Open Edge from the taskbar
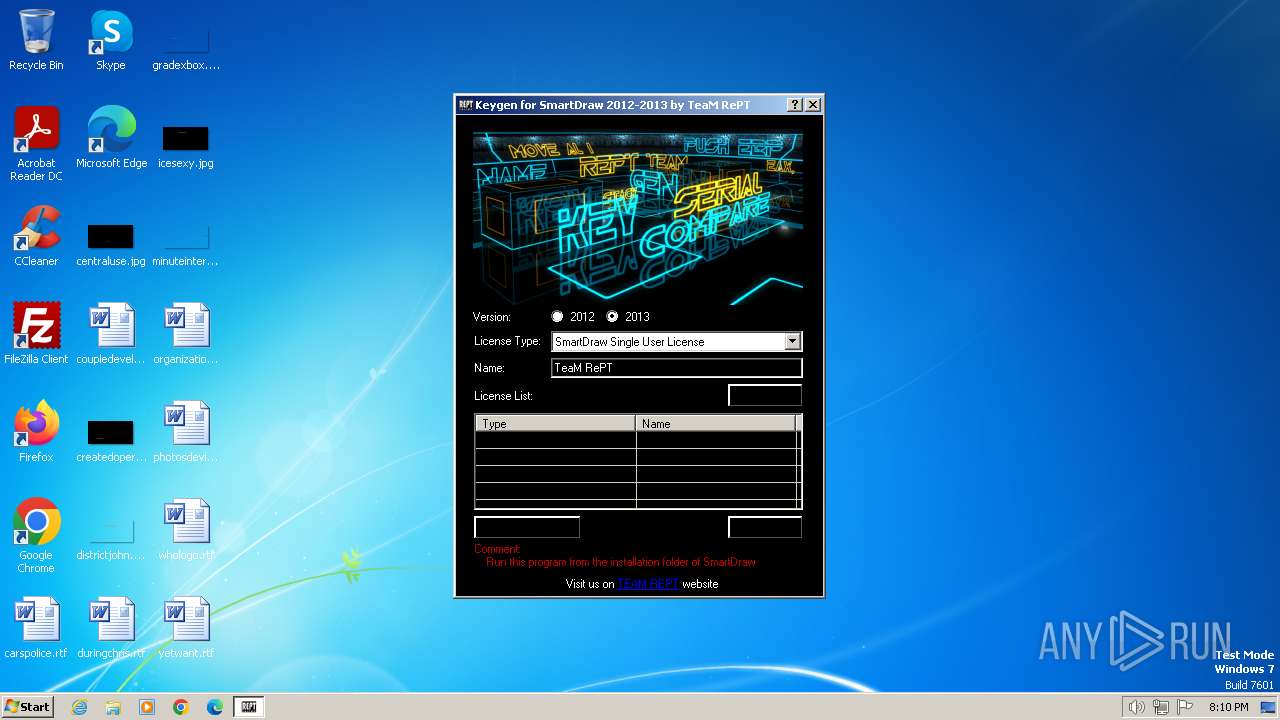 215,707
